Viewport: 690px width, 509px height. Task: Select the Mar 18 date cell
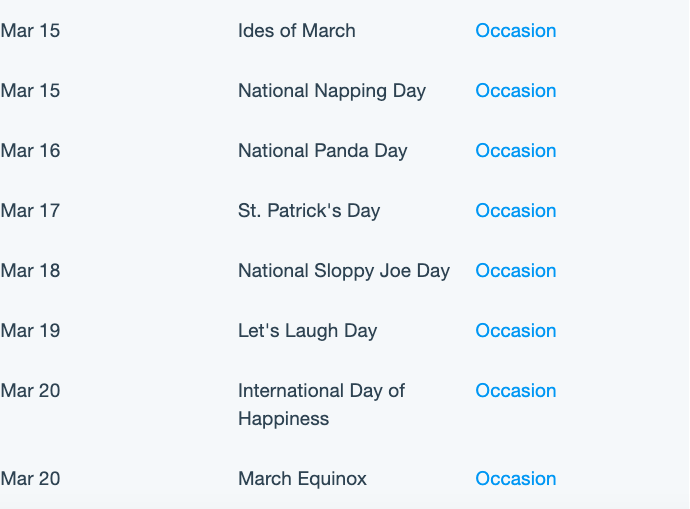pos(30,271)
